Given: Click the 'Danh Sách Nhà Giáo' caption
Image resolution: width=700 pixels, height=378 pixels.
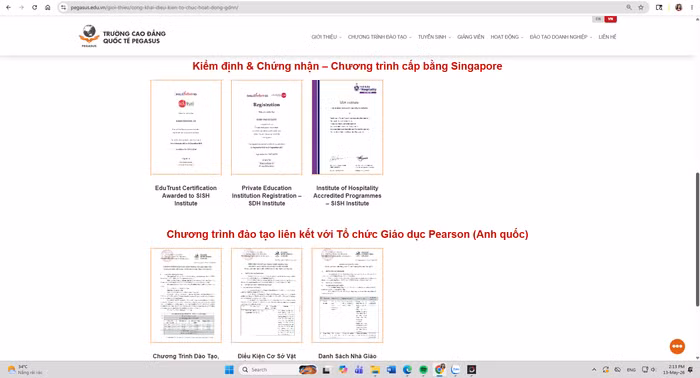Looking at the screenshot, I should 347,356.
